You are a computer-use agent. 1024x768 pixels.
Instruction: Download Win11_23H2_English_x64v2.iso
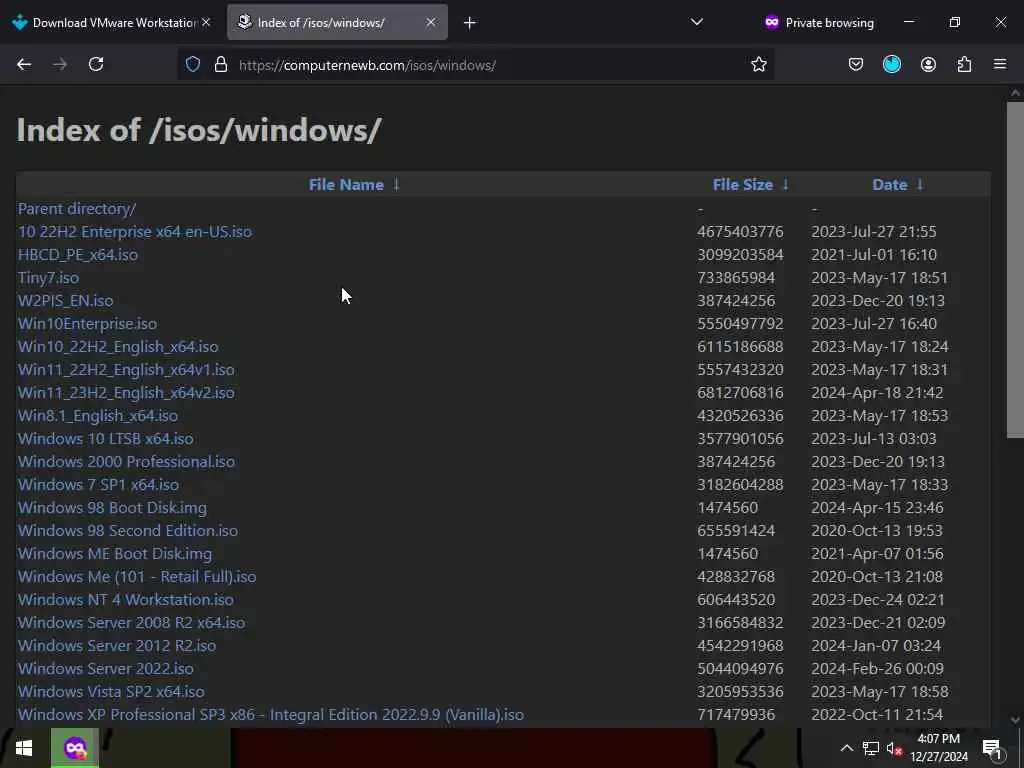coord(126,392)
